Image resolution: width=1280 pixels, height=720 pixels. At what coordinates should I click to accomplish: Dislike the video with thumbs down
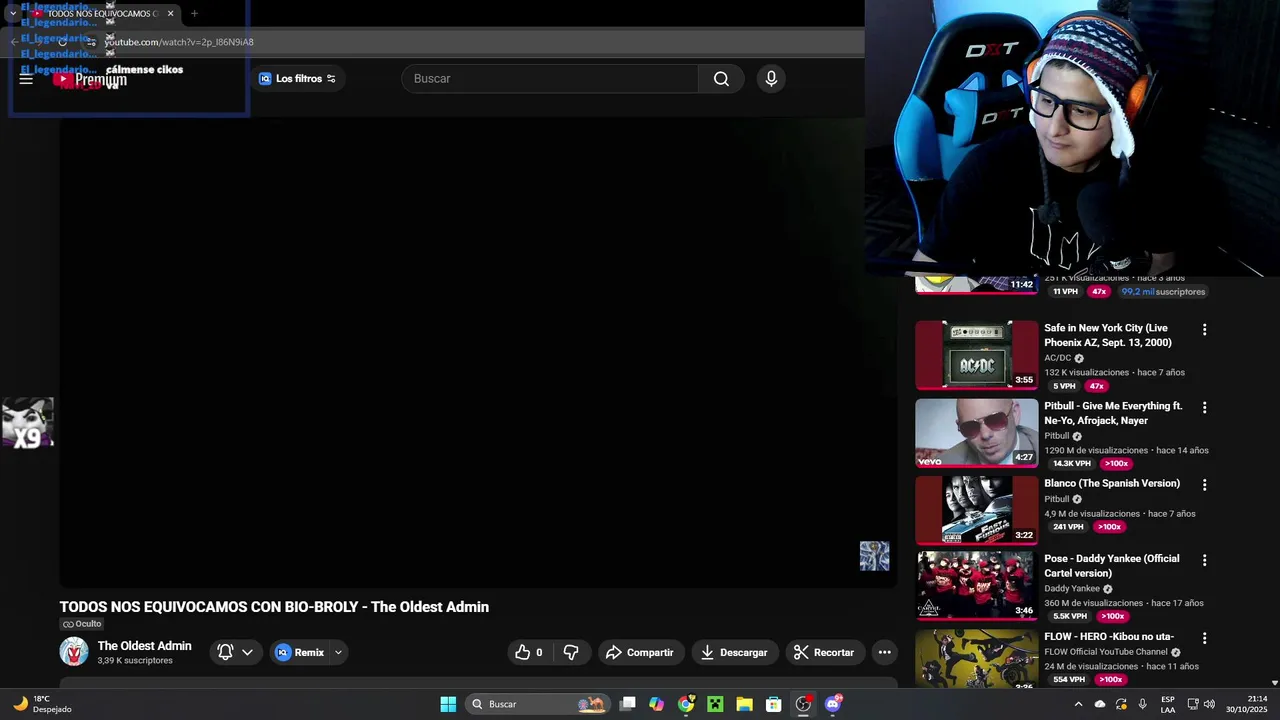pyautogui.click(x=571, y=652)
